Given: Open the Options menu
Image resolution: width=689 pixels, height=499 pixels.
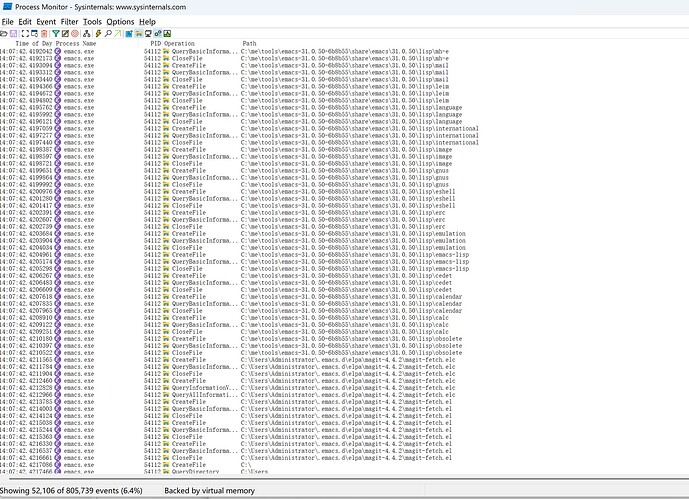Looking at the screenshot, I should pyautogui.click(x=120, y=21).
